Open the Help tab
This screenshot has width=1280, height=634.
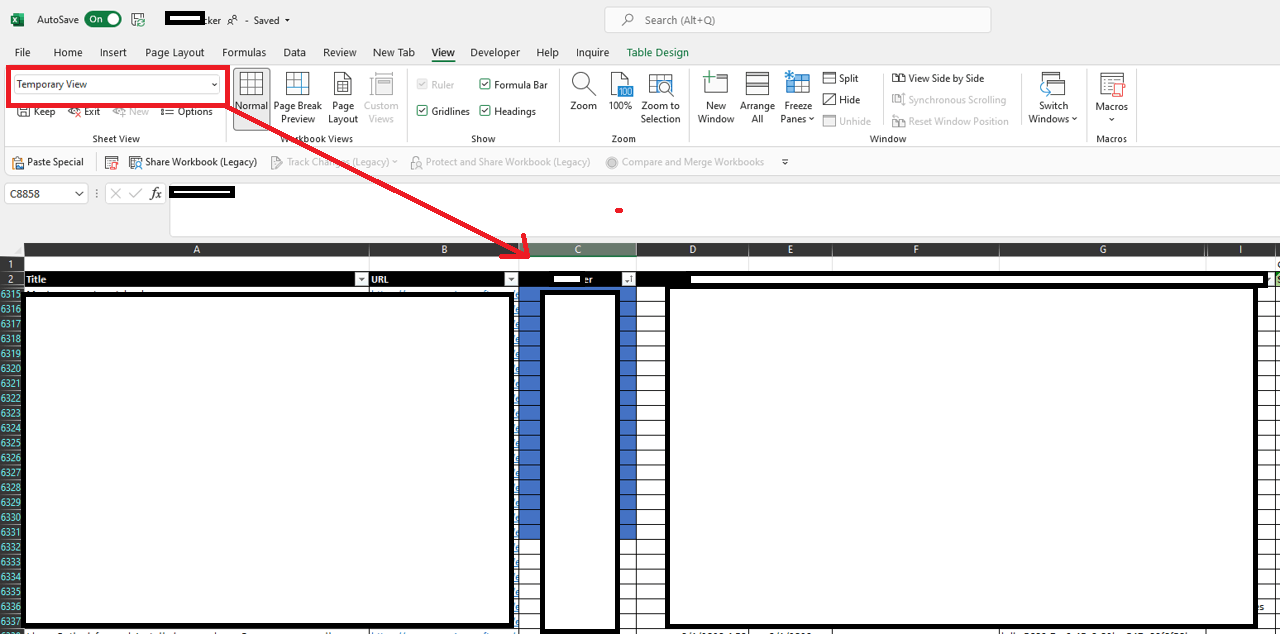pyautogui.click(x=547, y=53)
